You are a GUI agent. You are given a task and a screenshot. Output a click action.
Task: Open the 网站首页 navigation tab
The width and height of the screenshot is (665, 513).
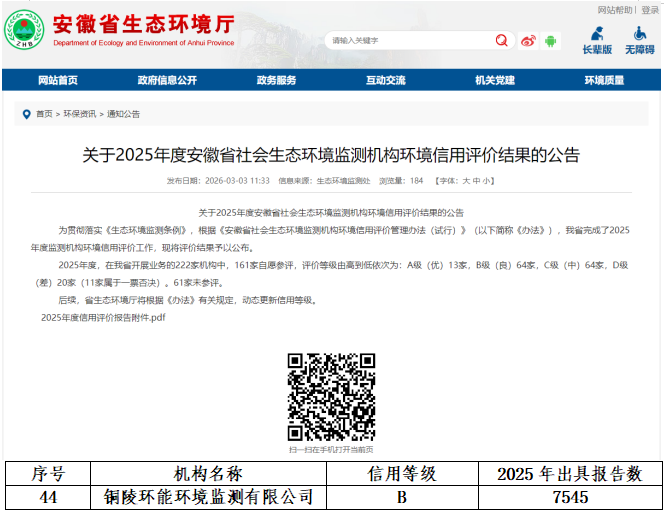[58, 80]
